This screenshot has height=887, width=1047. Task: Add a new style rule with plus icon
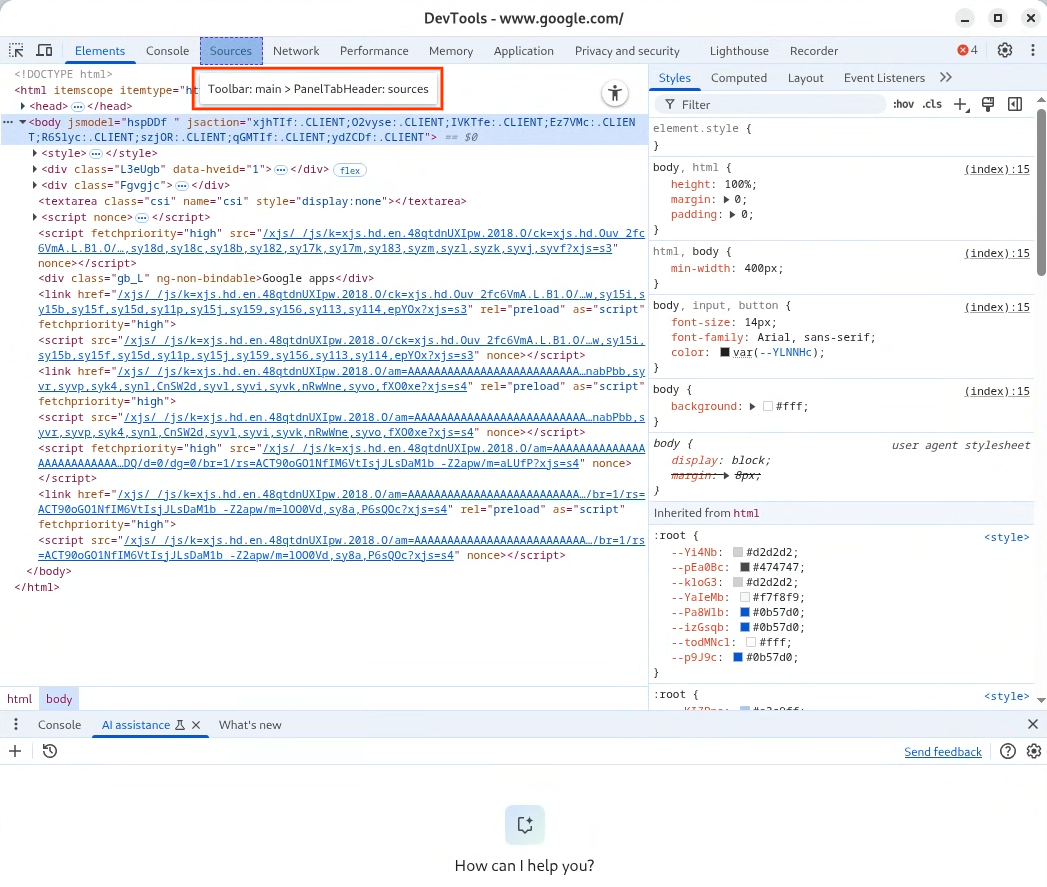[961, 104]
